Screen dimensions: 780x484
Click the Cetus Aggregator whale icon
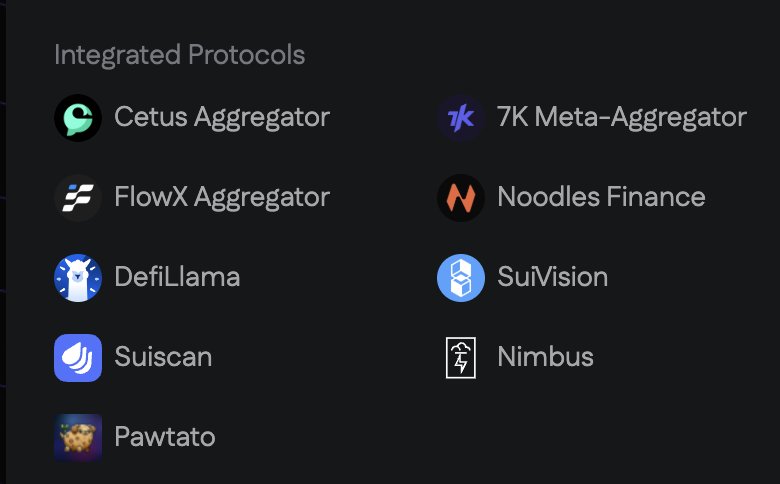click(x=78, y=118)
